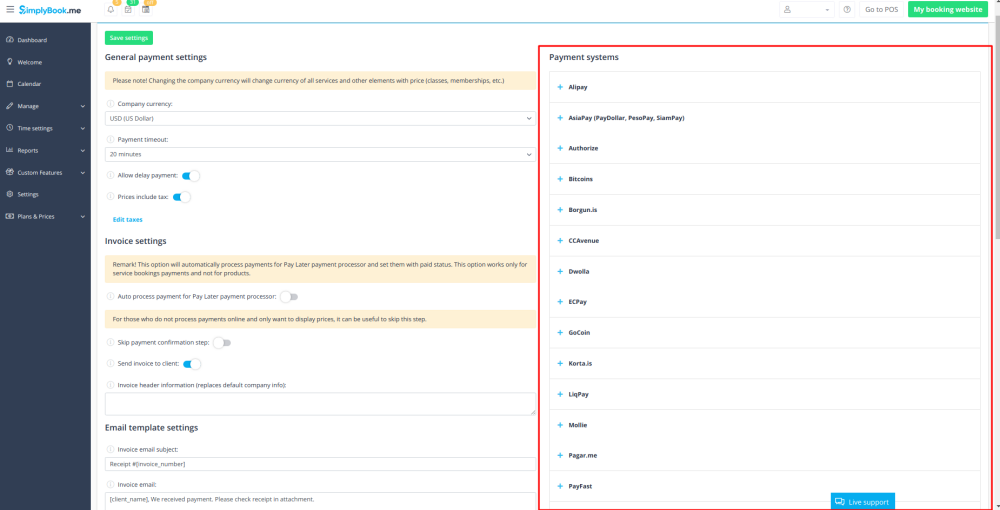Viewport: 1000px width, 510px height.
Task: Toggle Allow delay payment switch
Action: click(190, 175)
